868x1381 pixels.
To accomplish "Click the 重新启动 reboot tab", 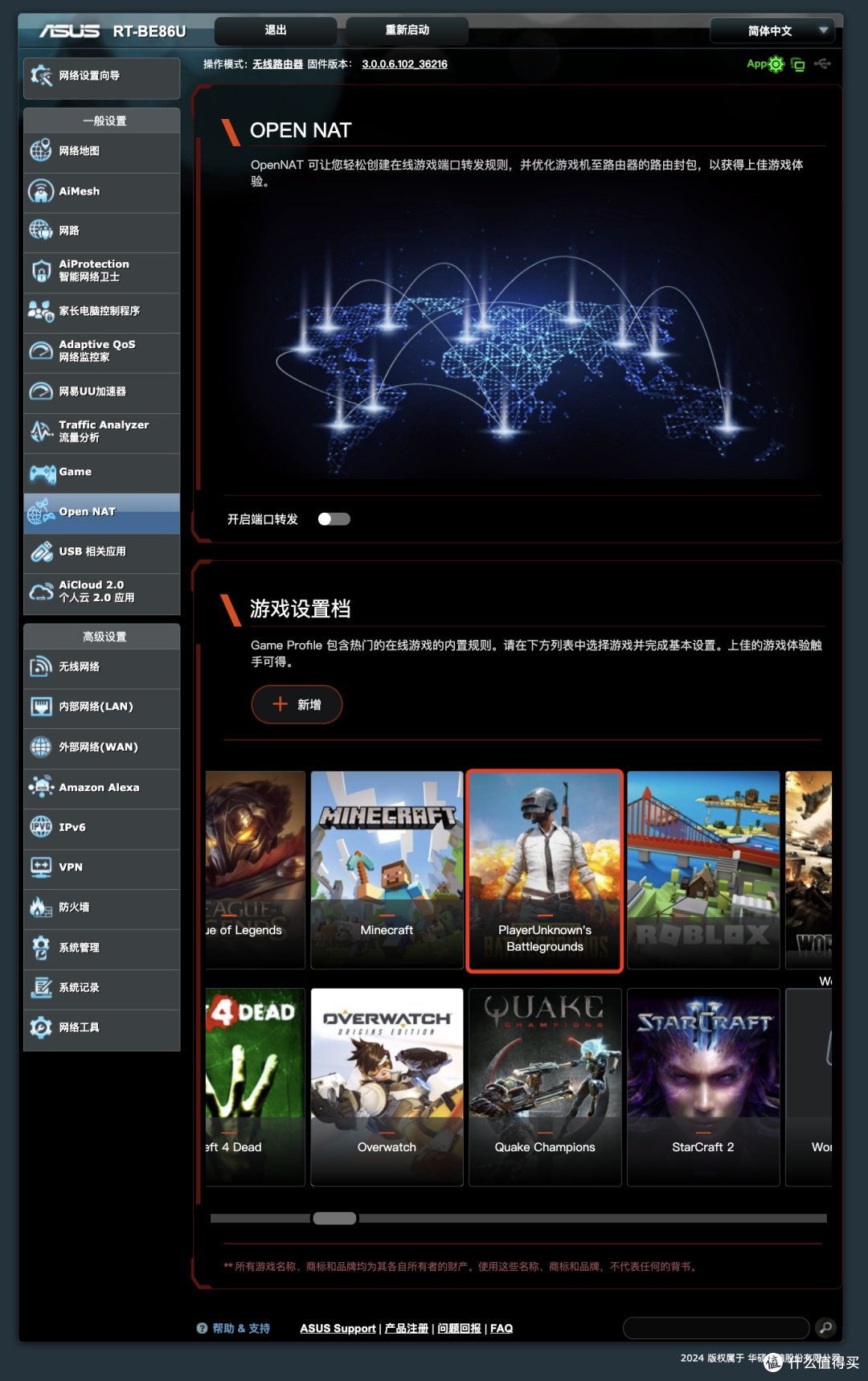I will pos(407,31).
